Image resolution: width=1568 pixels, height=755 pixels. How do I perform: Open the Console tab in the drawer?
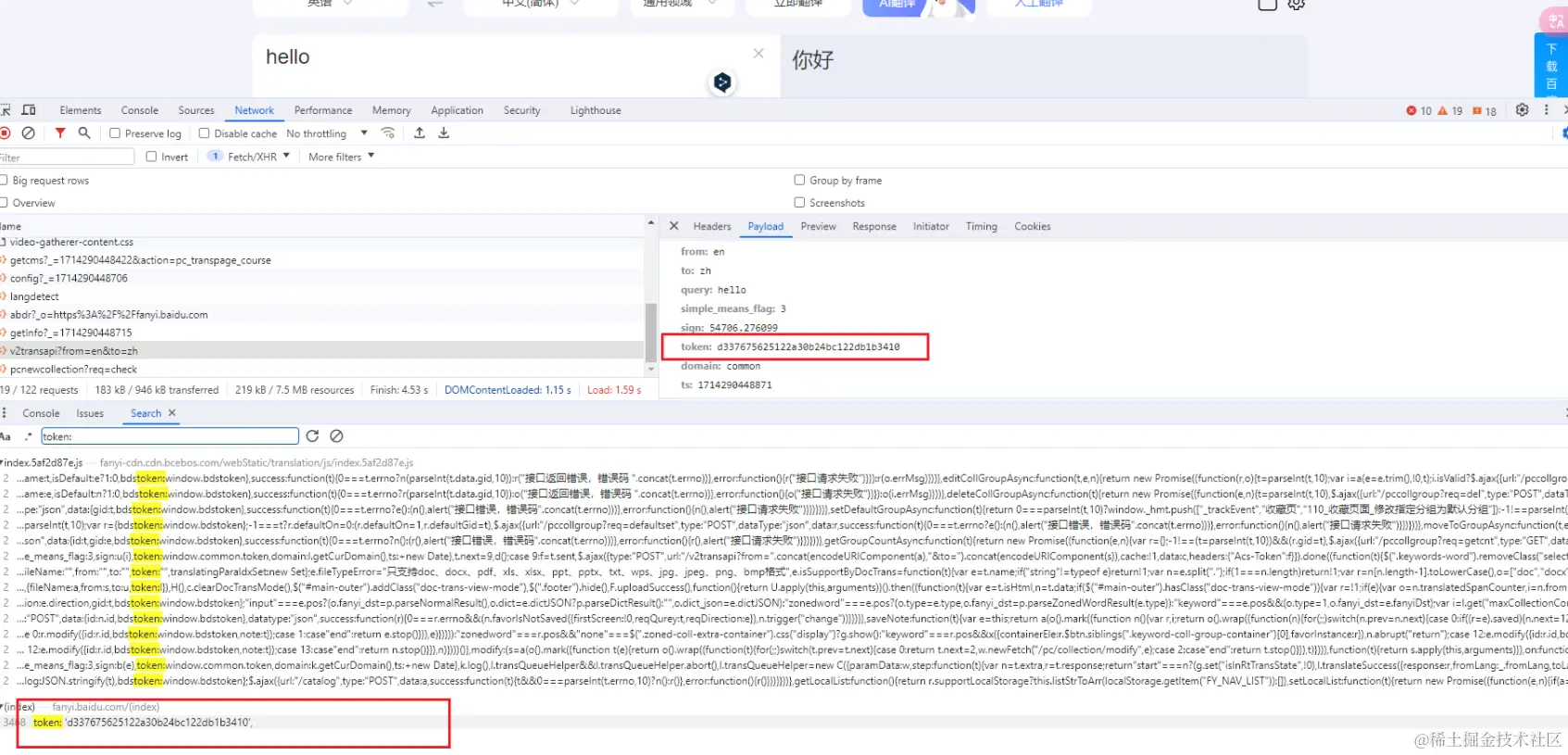point(41,413)
